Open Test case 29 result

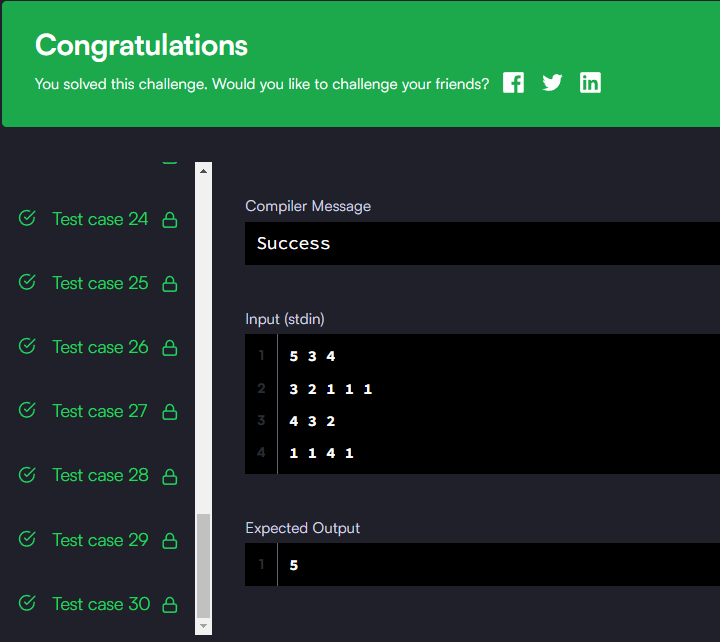[100, 540]
